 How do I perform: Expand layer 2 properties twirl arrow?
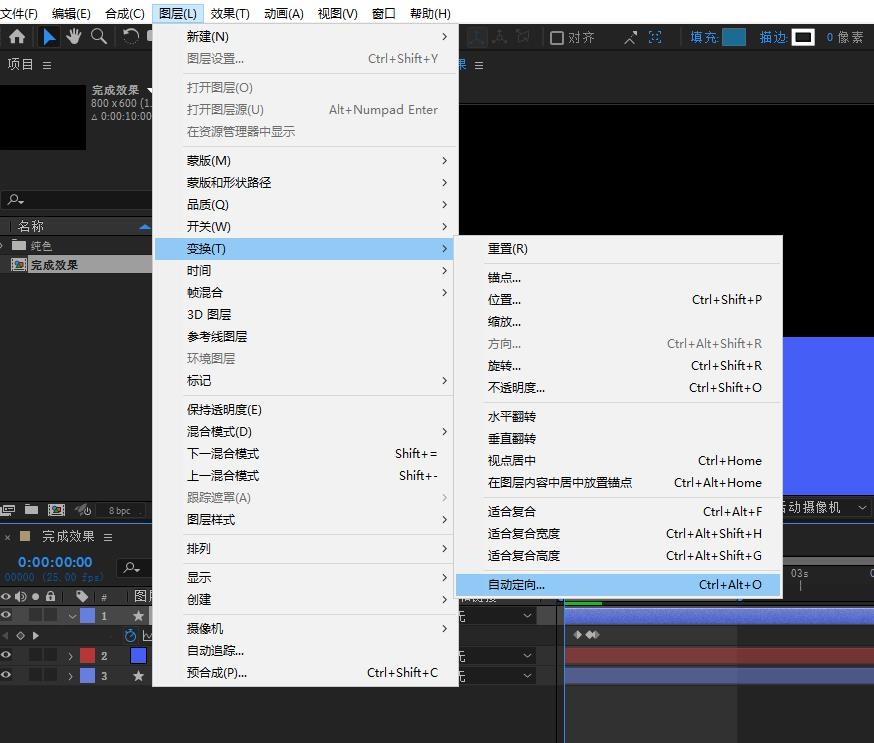71,657
